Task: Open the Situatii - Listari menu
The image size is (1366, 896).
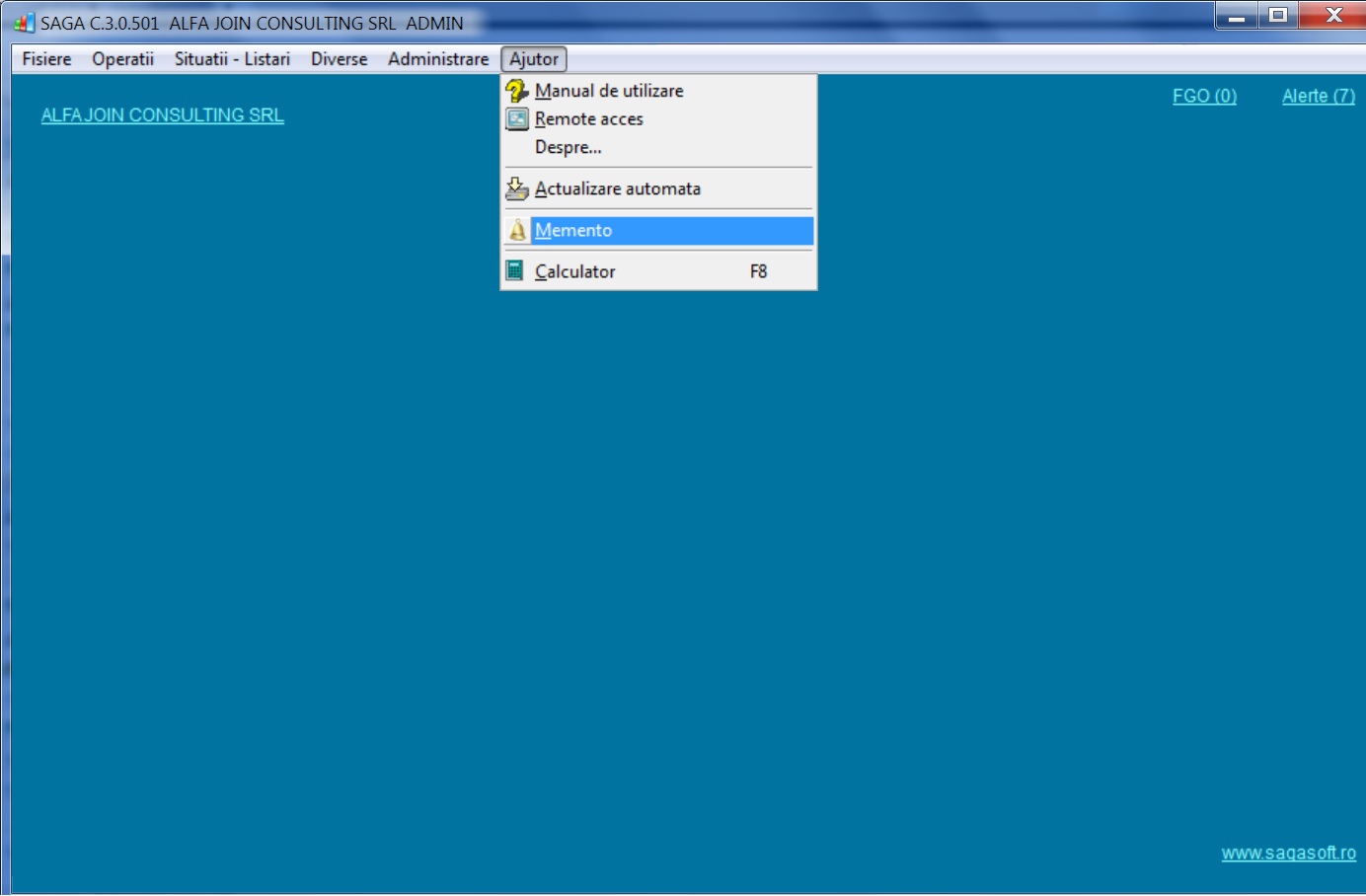Action: coord(232,59)
